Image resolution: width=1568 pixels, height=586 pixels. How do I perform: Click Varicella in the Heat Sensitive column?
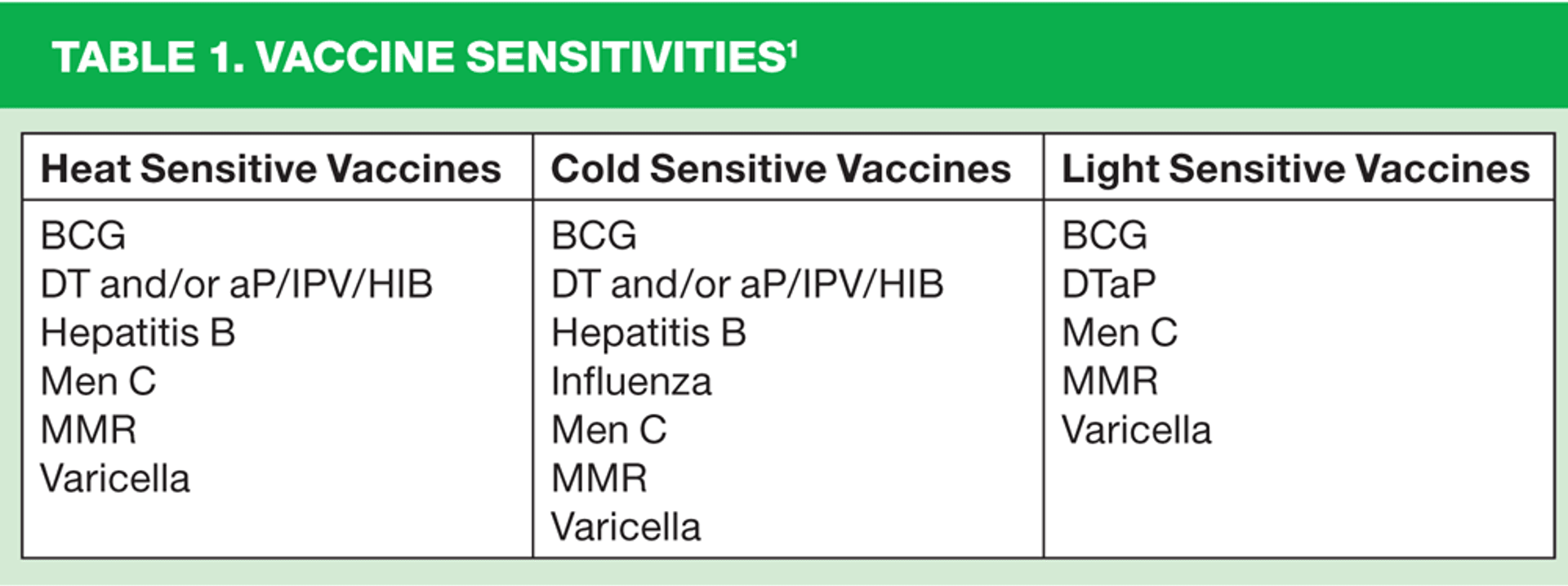click(x=115, y=478)
